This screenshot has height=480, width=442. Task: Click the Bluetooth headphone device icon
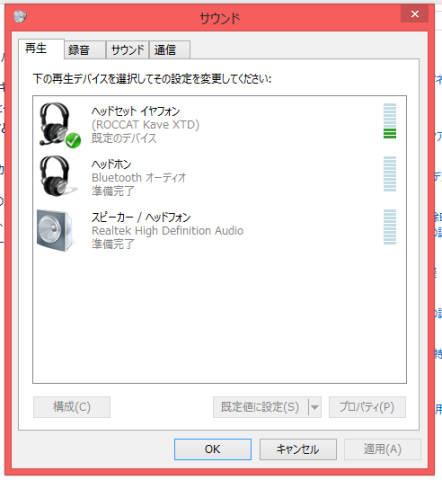point(57,176)
